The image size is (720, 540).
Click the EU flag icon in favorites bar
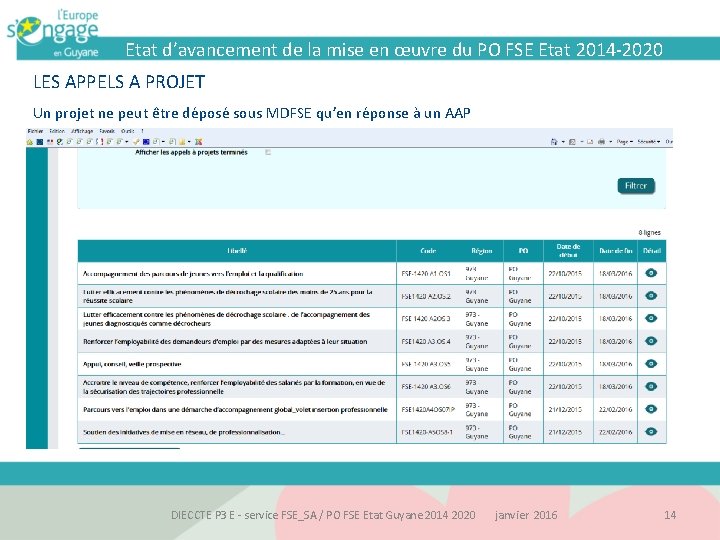(x=146, y=142)
